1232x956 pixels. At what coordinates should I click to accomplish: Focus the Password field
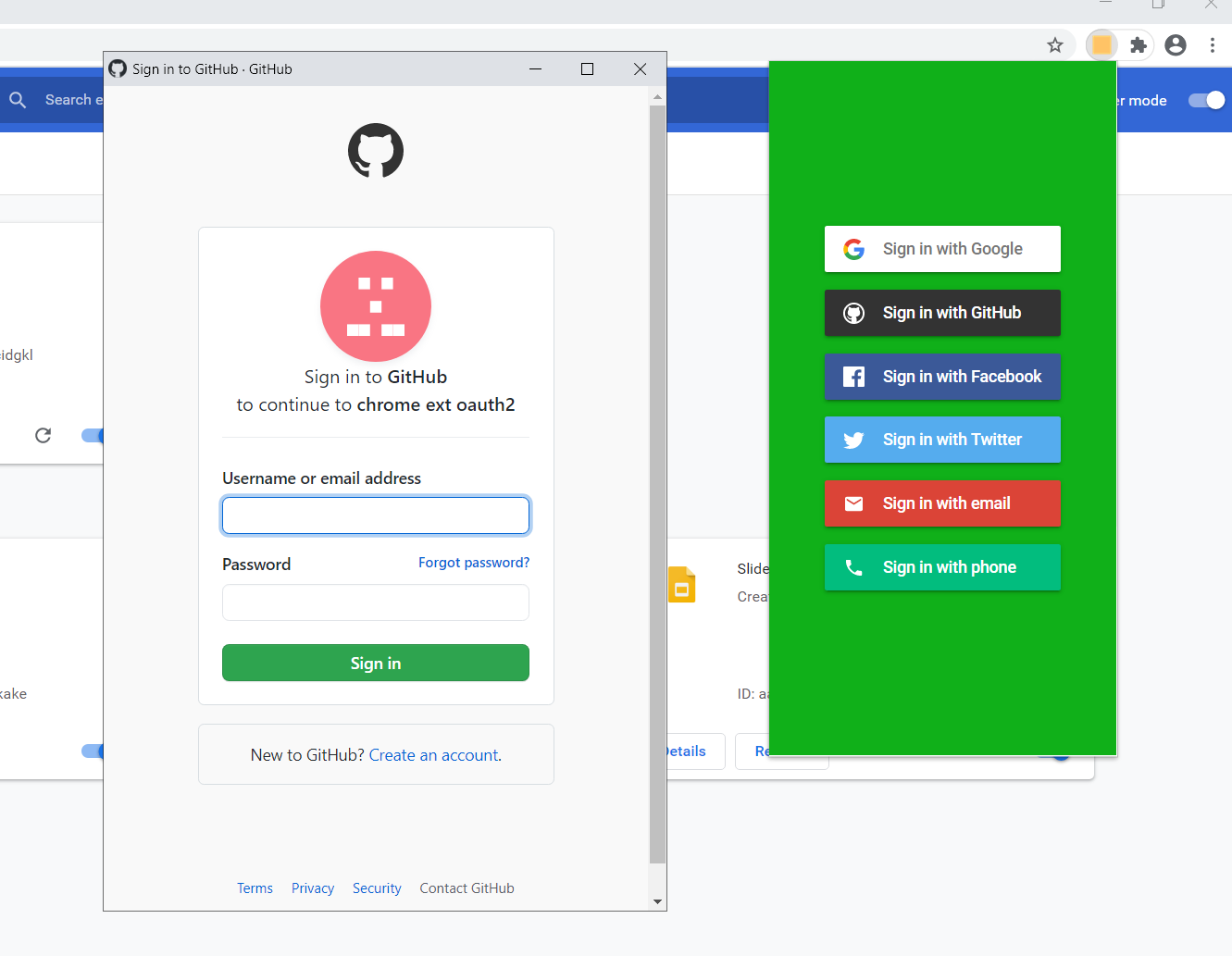pos(376,602)
